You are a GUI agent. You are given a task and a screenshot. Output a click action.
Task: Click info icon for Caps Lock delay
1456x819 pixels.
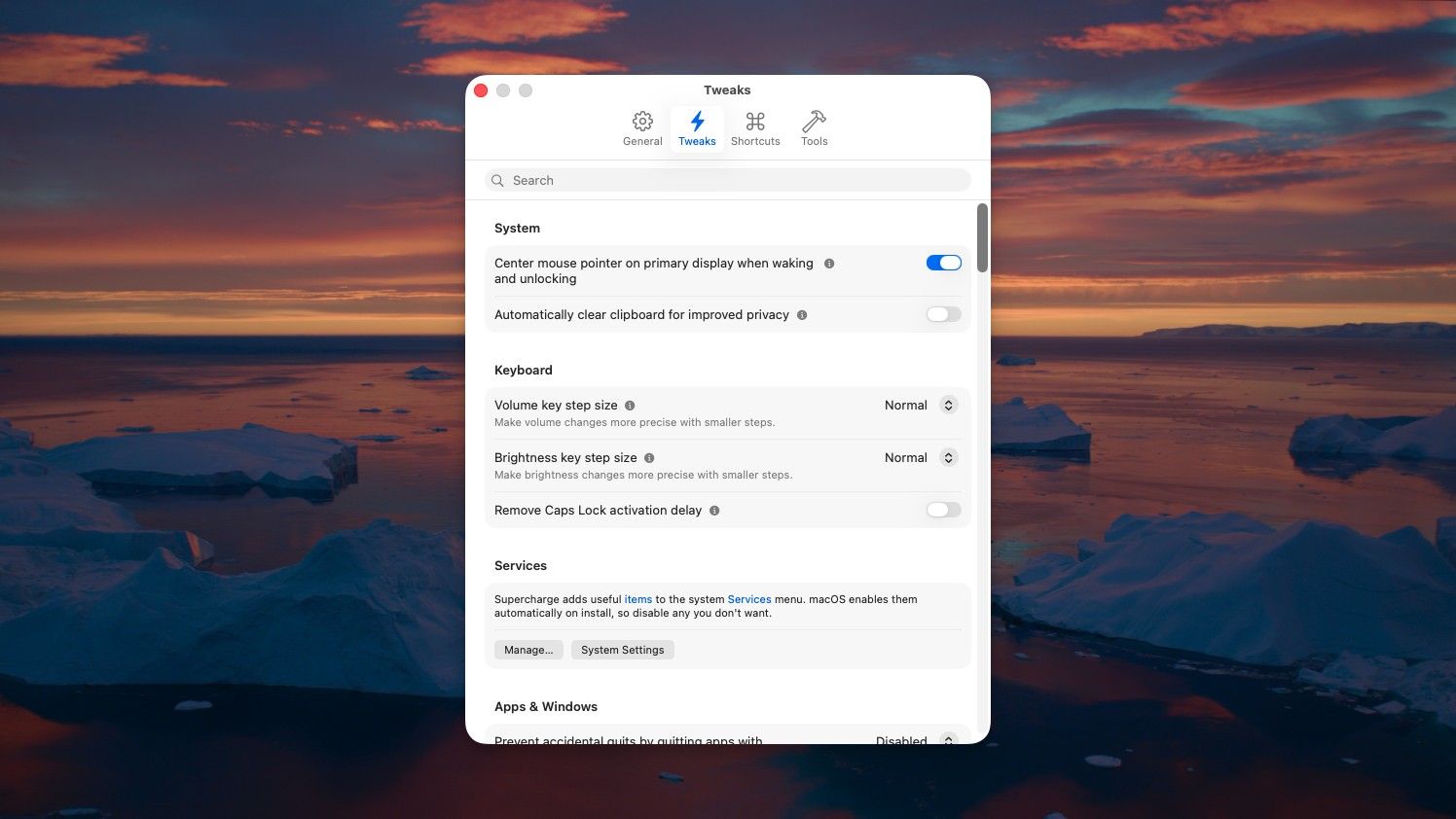714,511
